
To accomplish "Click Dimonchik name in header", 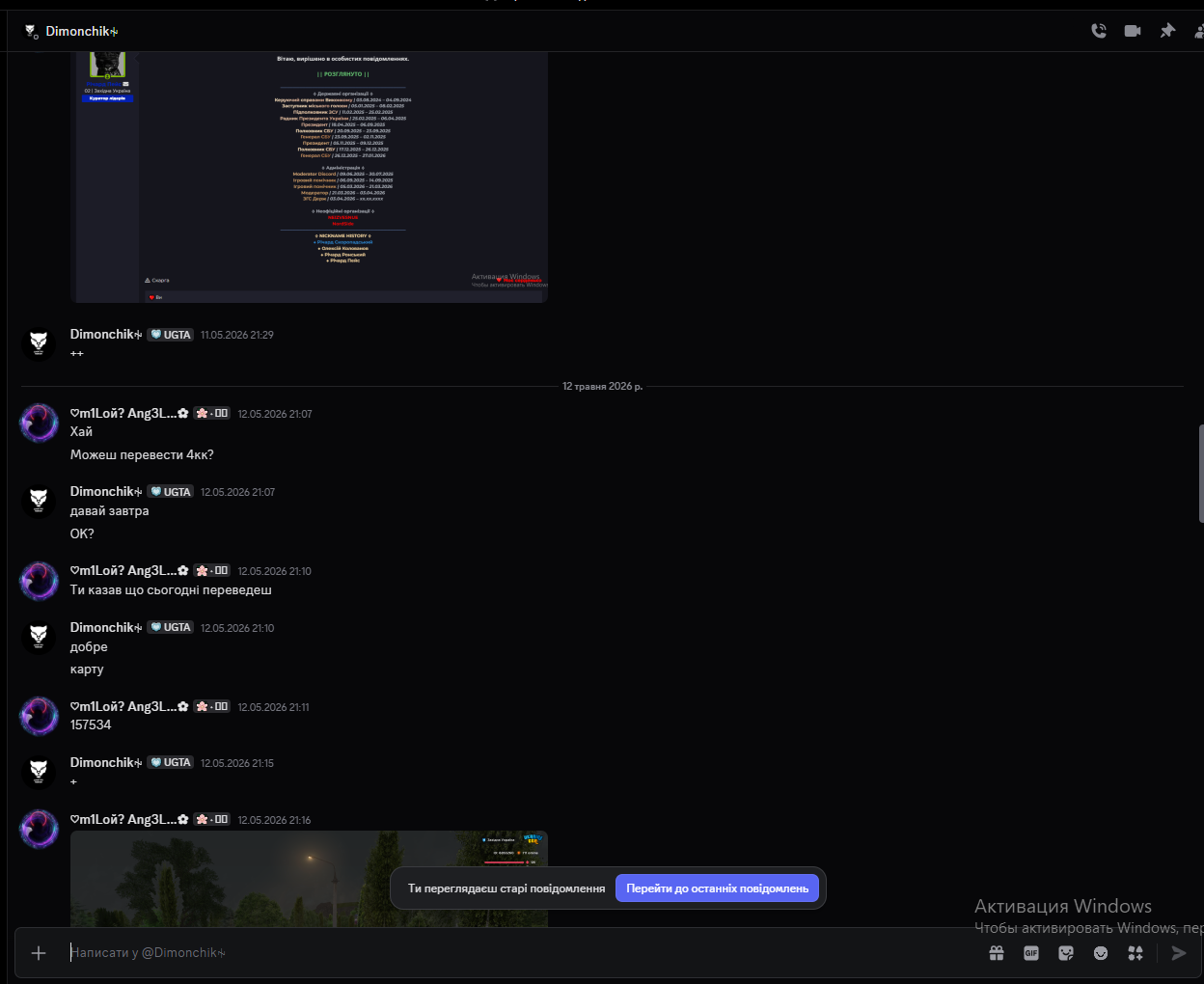I will pyautogui.click(x=82, y=31).
